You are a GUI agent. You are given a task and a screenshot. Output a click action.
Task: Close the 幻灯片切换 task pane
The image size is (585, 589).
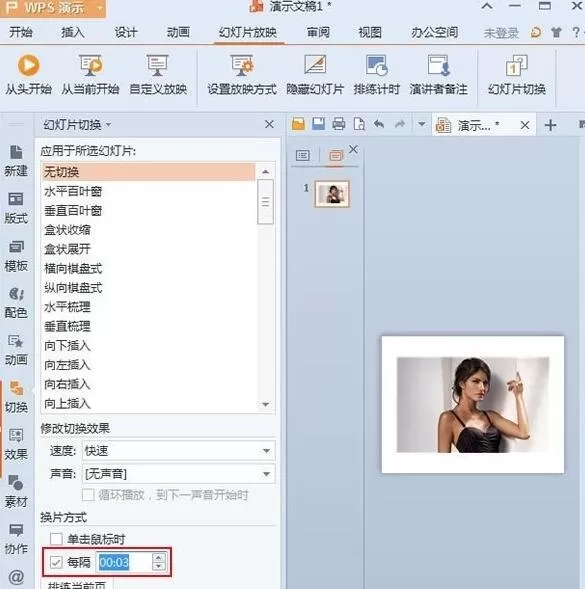point(269,124)
